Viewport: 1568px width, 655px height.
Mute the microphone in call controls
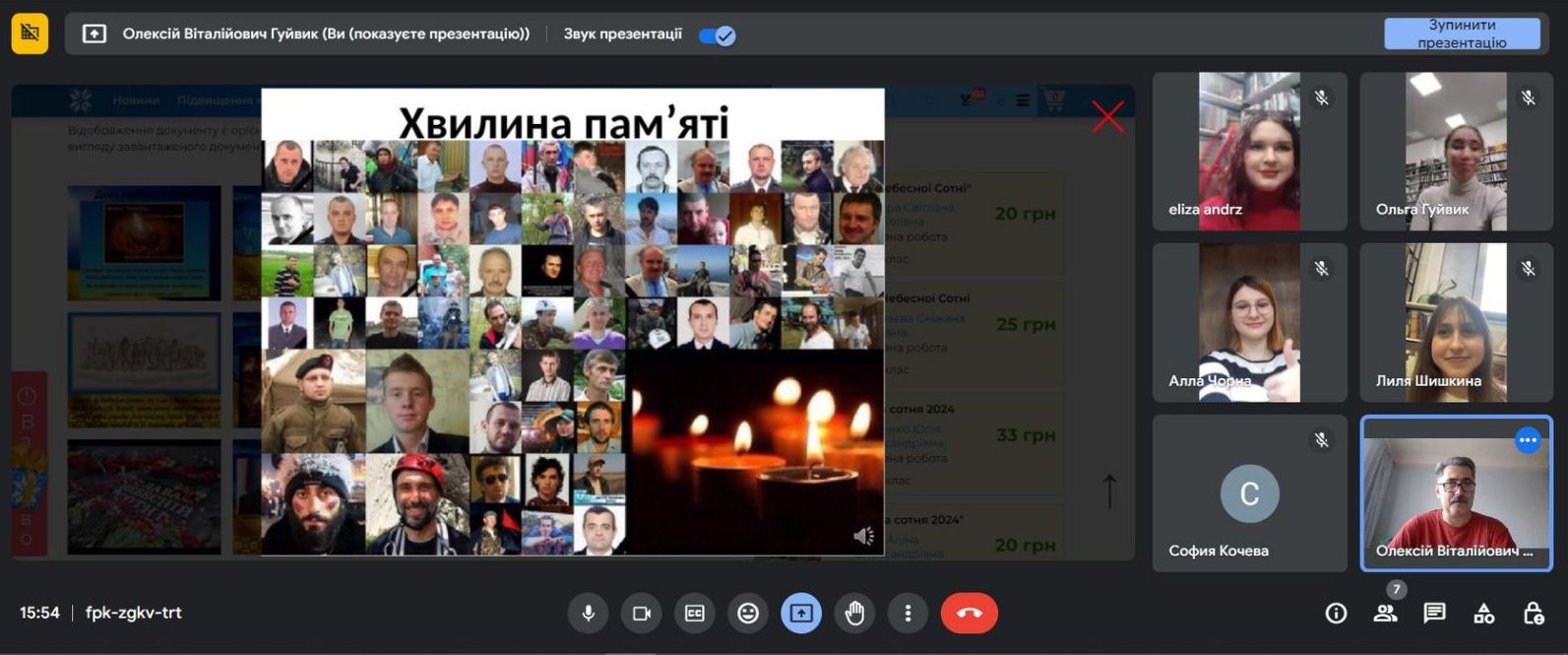point(588,614)
